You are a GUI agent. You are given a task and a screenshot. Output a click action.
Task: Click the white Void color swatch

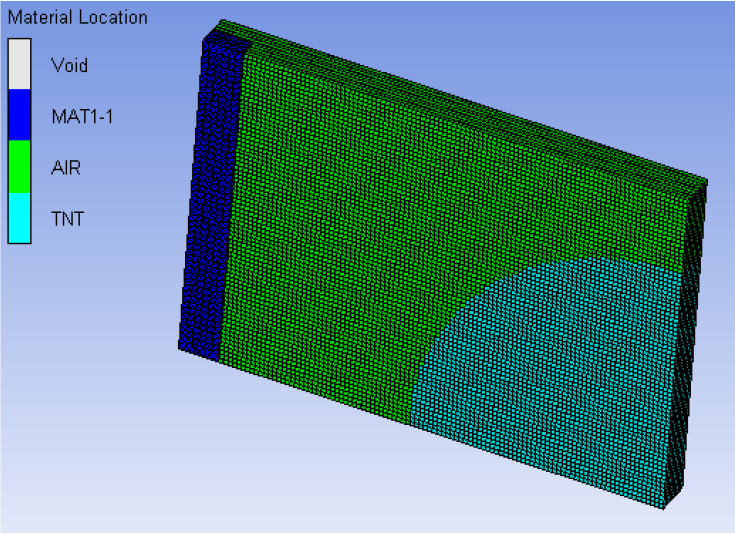20,65
